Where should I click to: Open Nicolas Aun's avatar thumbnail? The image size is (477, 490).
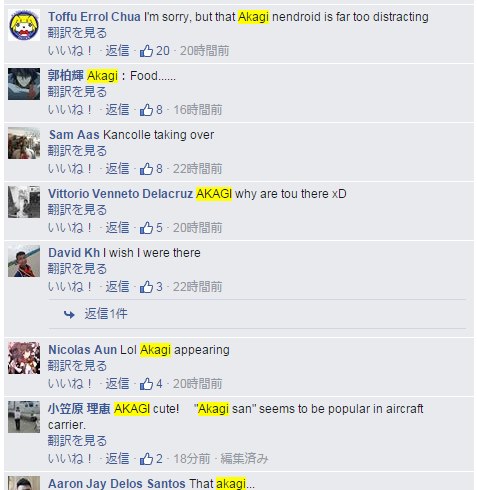tap(24, 358)
